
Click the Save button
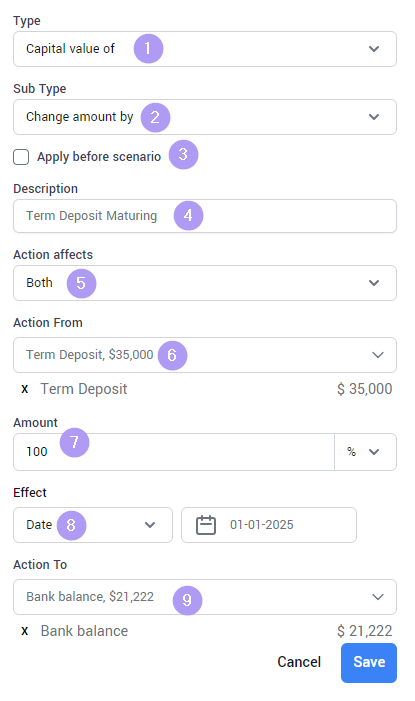(369, 663)
